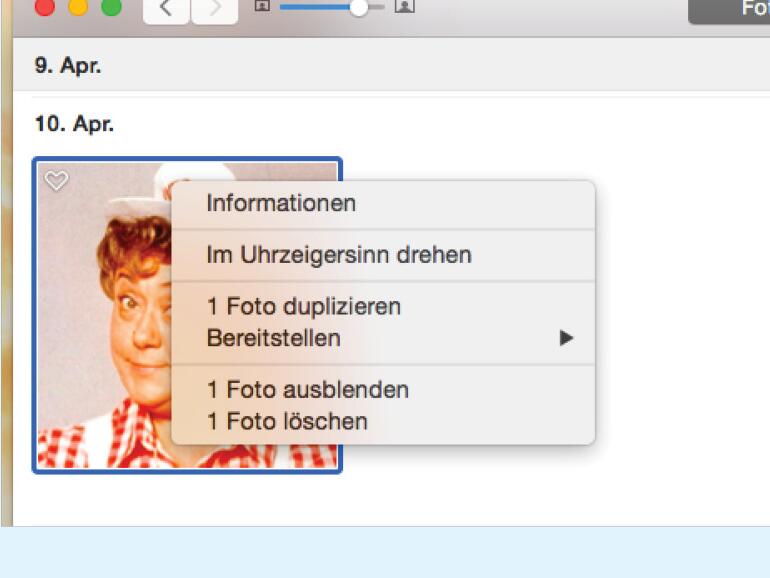The width and height of the screenshot is (770, 578).
Task: Click the large thumbnail zoom-in icon
Action: coord(404,6)
